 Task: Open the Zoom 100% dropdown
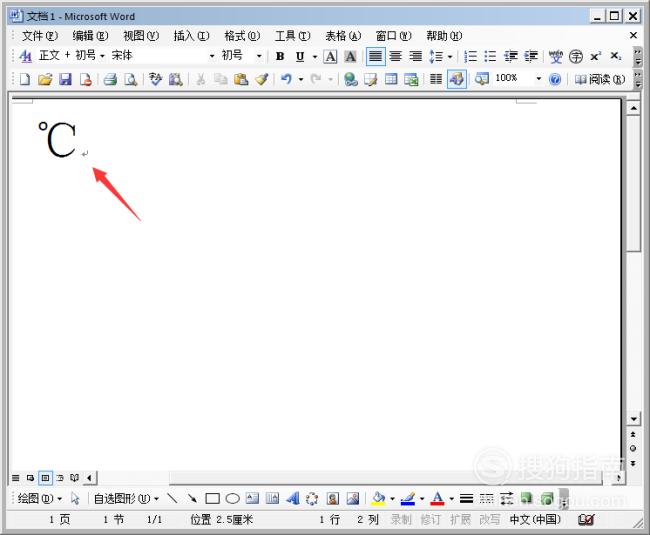(538, 78)
